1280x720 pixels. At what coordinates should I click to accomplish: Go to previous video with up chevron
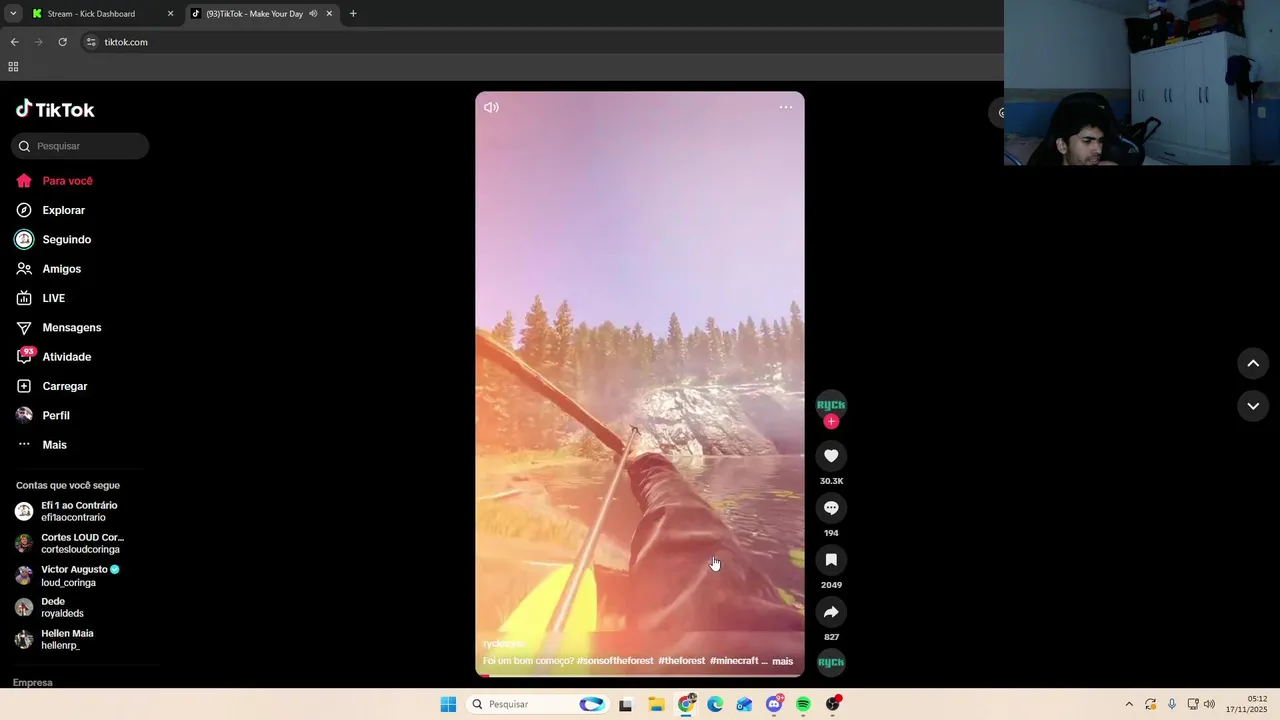point(1253,363)
